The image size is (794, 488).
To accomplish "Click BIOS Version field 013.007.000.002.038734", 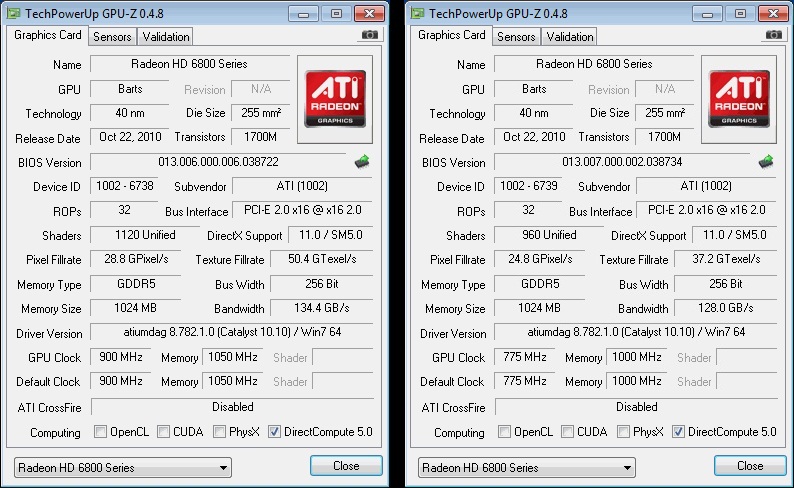I will point(622,162).
